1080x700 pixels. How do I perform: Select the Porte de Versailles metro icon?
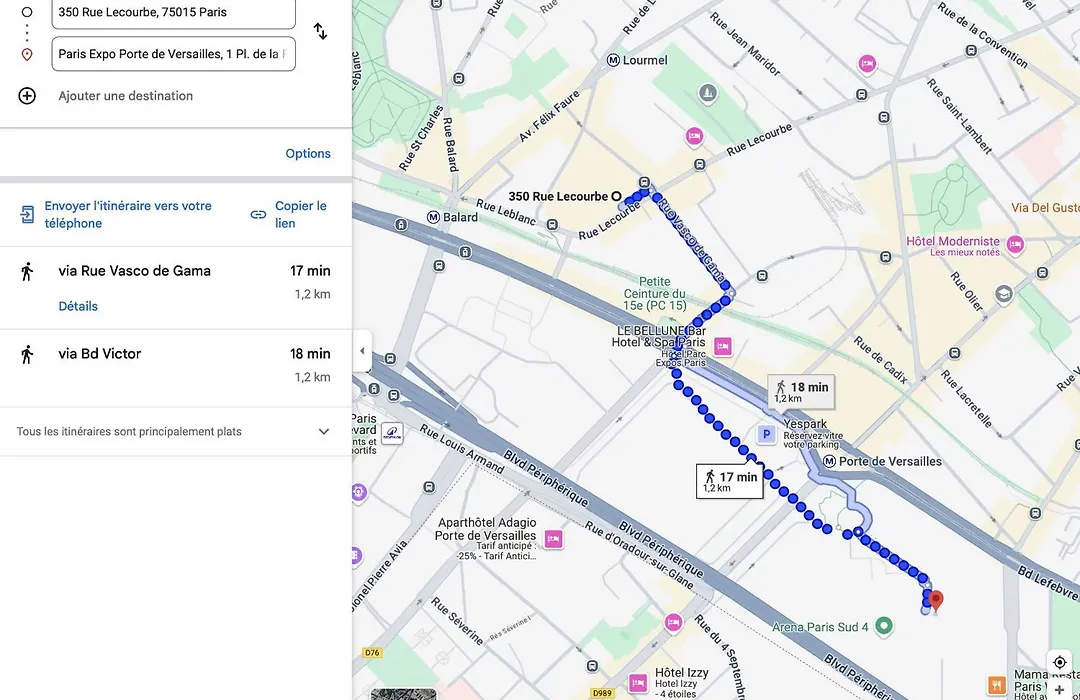point(829,461)
